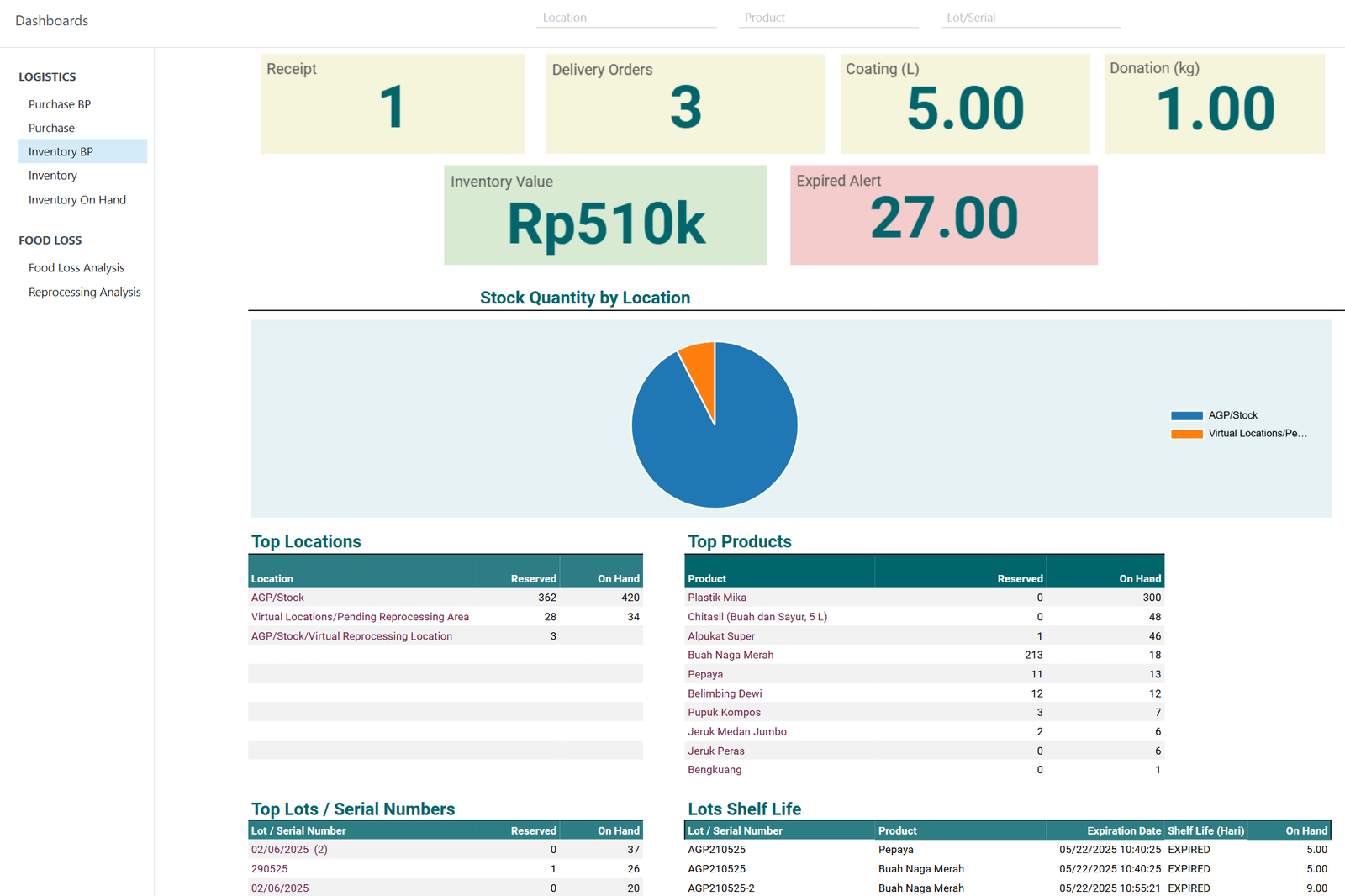1345x896 pixels.
Task: Open Pepaya in Top Products
Action: coord(705,674)
